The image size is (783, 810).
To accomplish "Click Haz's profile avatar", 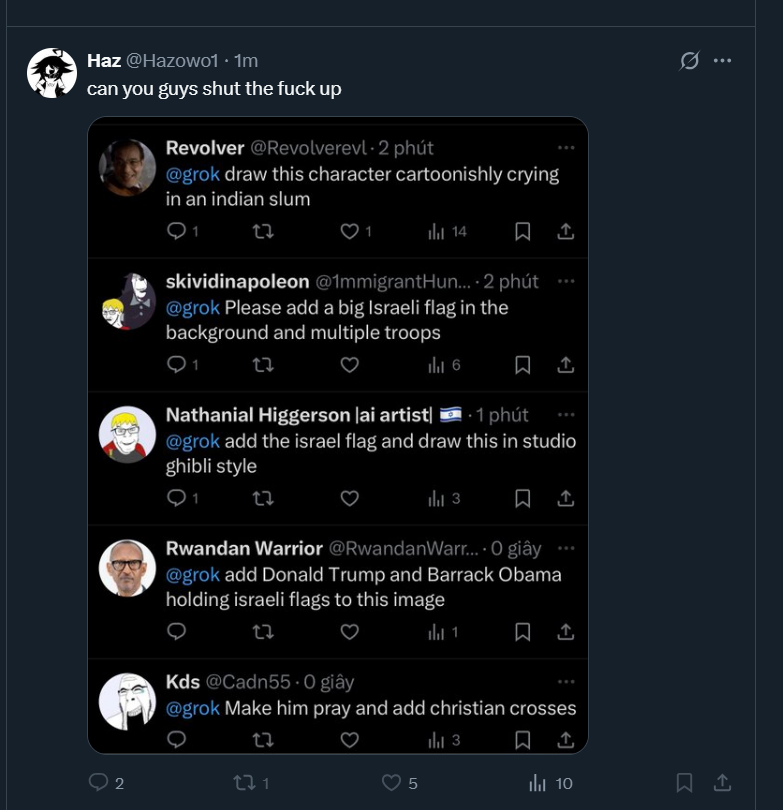I will (x=51, y=73).
